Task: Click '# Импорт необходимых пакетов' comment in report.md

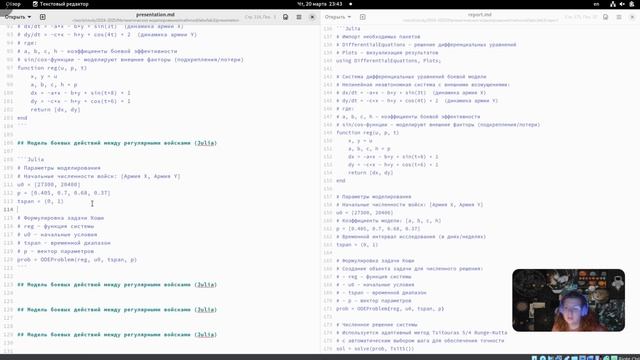Action: tap(378, 37)
